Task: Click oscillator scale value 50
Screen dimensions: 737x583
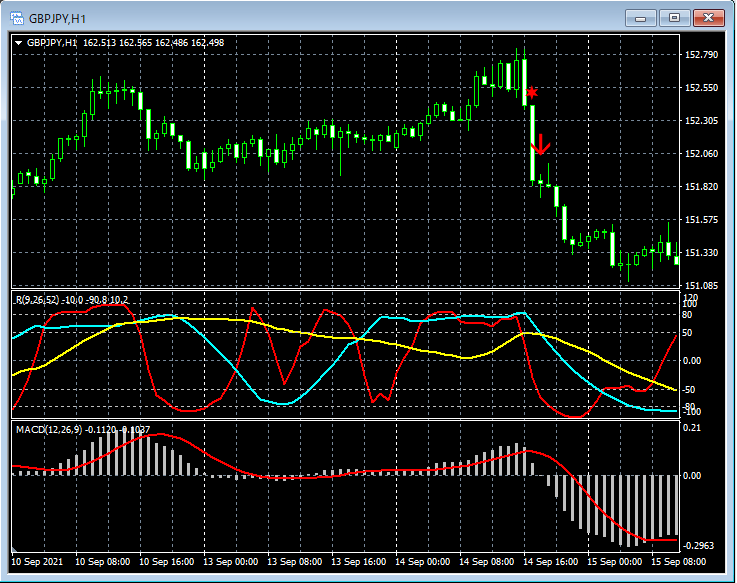Action: (x=687, y=333)
